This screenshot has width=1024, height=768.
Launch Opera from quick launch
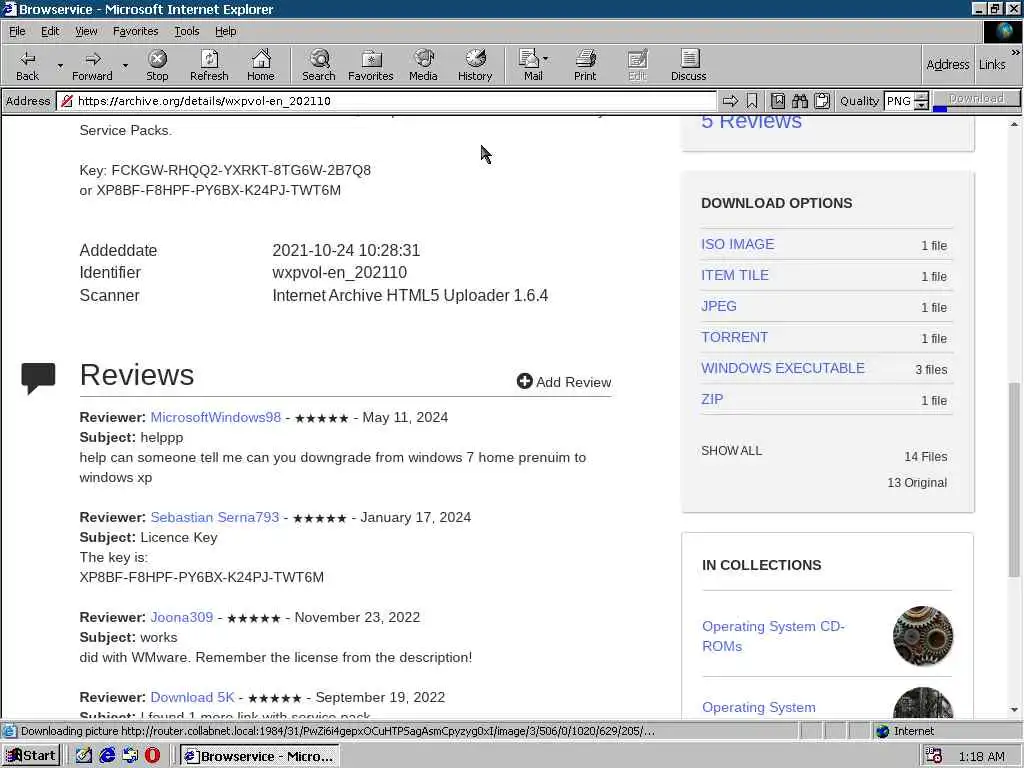152,756
